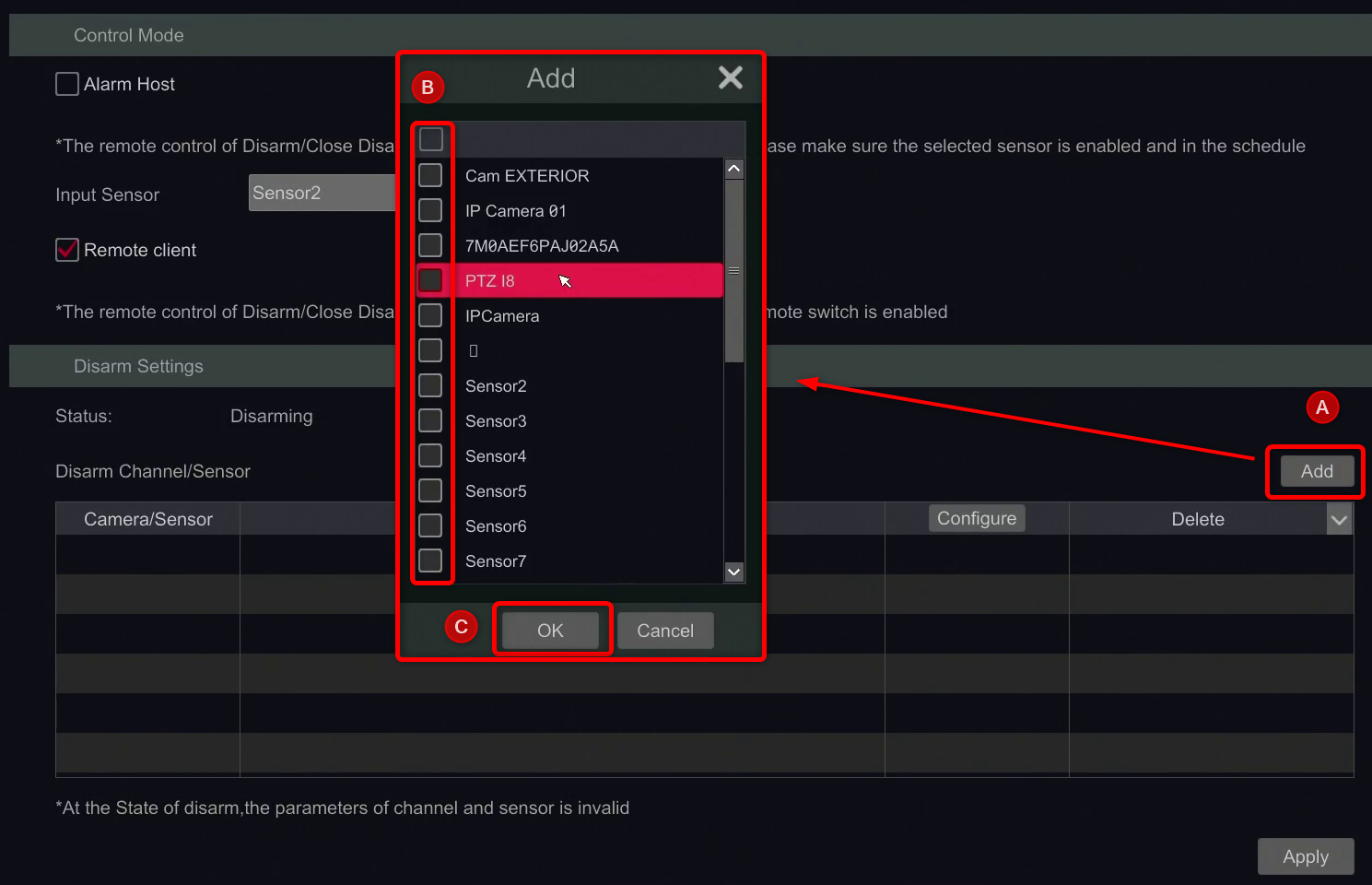Select the IPCamera list entry
Image resolution: width=1372 pixels, height=885 pixels.
click(502, 316)
